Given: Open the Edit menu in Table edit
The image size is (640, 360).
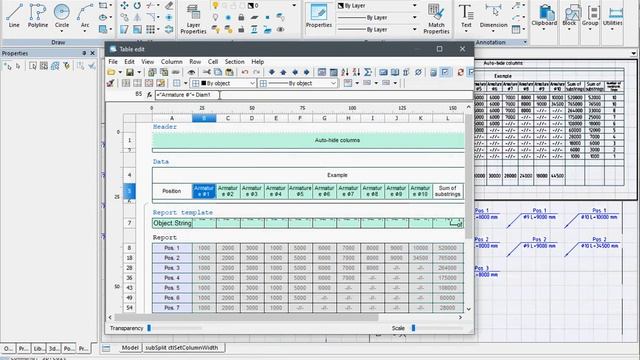Looking at the screenshot, I should click(x=129, y=62).
